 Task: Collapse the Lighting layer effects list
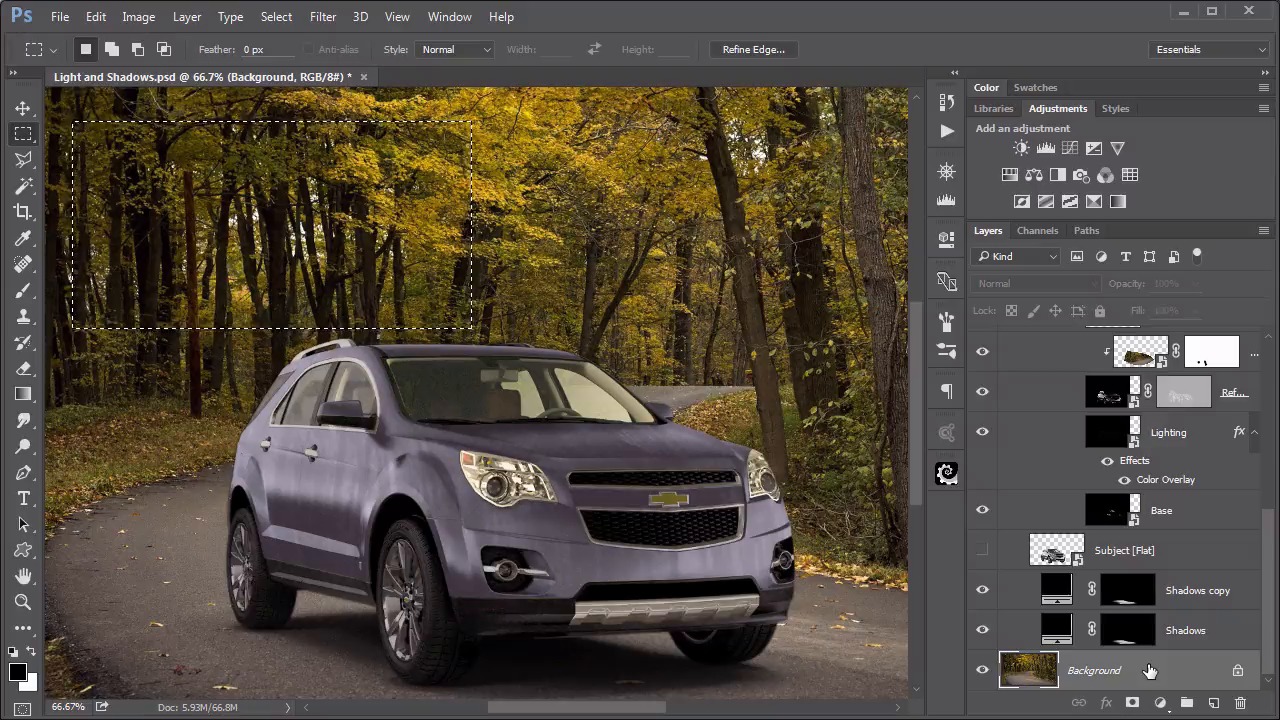click(1254, 432)
